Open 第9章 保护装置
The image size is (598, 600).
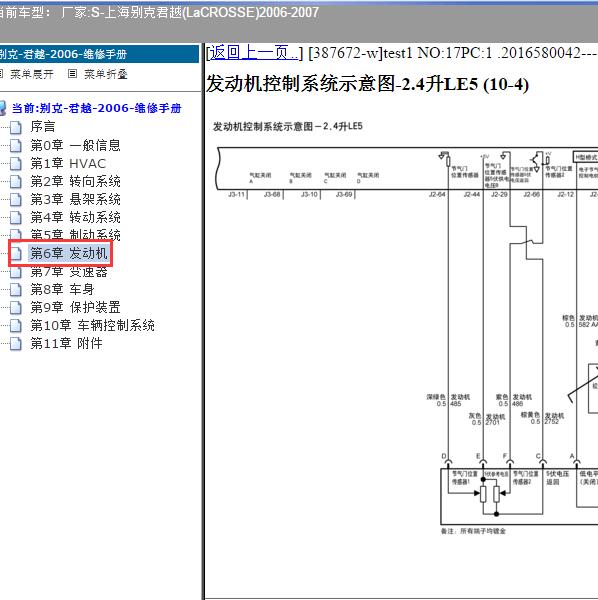(75, 307)
